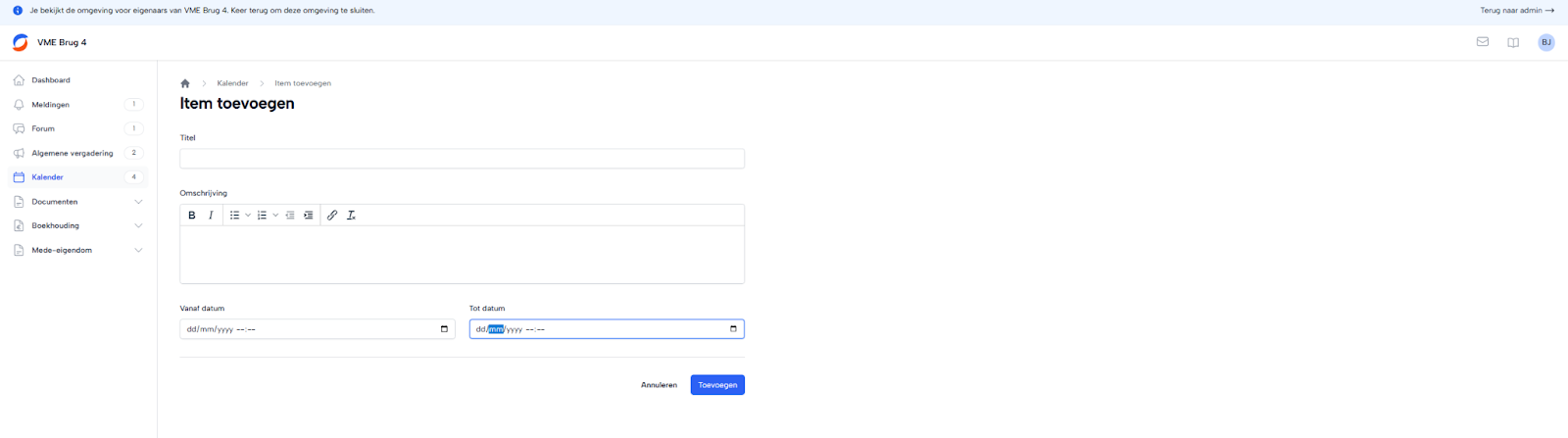Open the mail envelope icon in header
The image size is (1568, 438).
click(x=1483, y=42)
